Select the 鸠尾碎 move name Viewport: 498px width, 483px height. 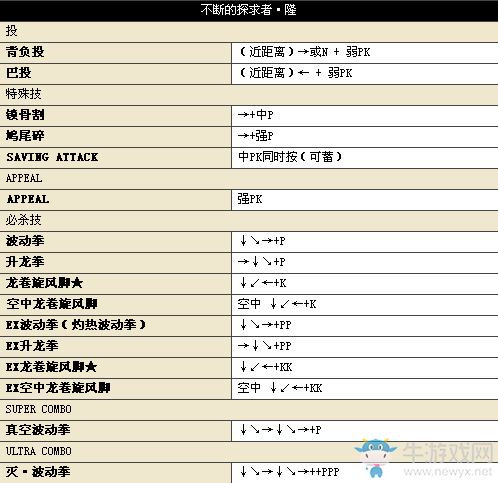tap(25, 136)
